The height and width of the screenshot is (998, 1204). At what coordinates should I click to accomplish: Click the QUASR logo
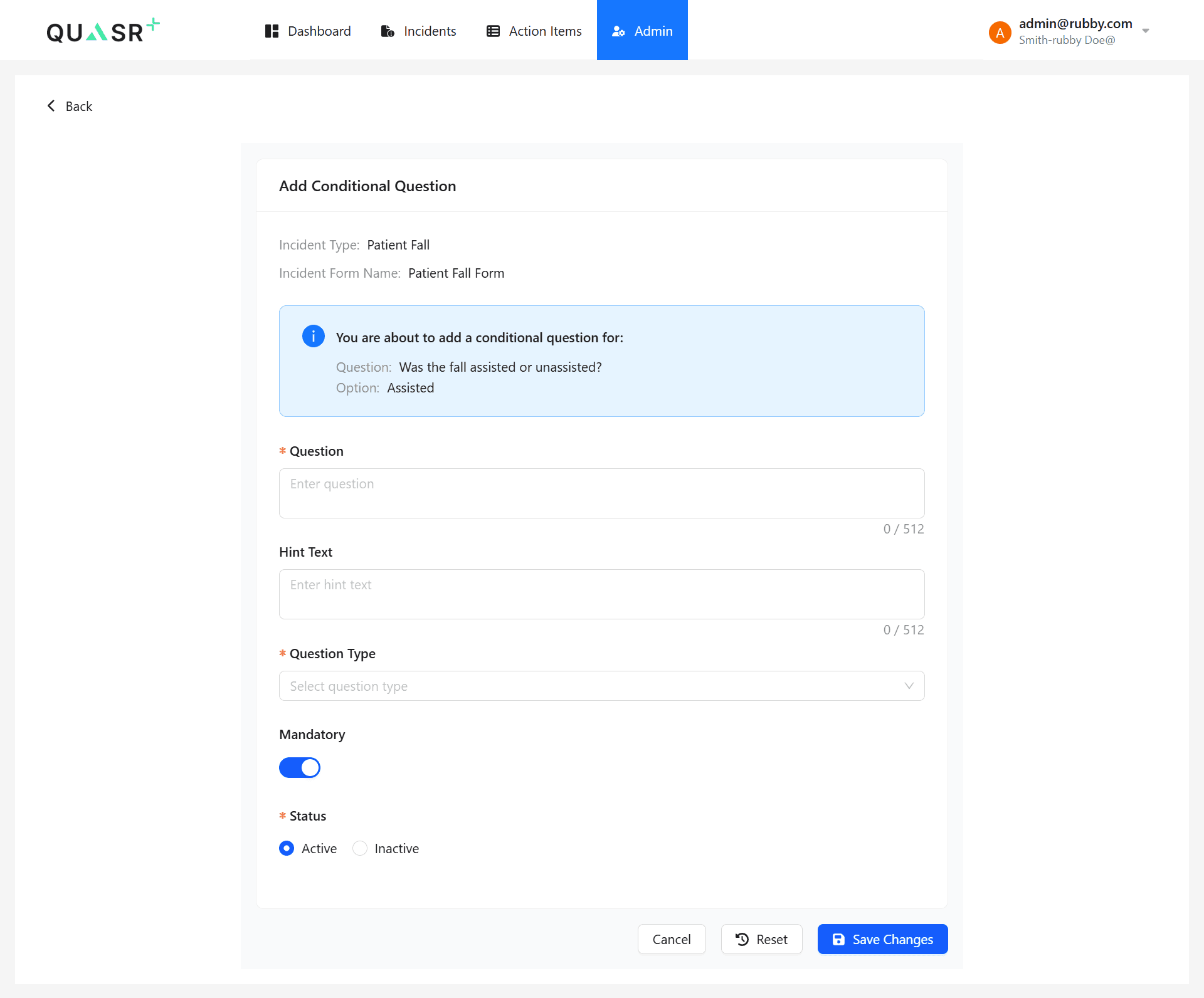103,31
